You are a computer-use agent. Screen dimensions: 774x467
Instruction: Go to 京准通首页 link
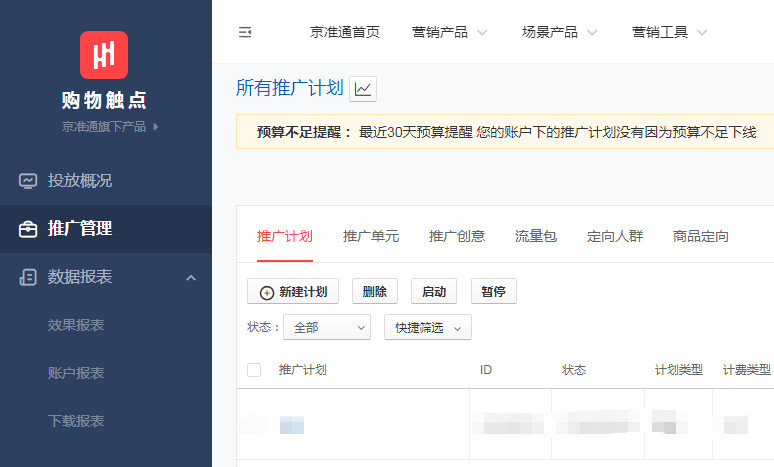pyautogui.click(x=345, y=32)
